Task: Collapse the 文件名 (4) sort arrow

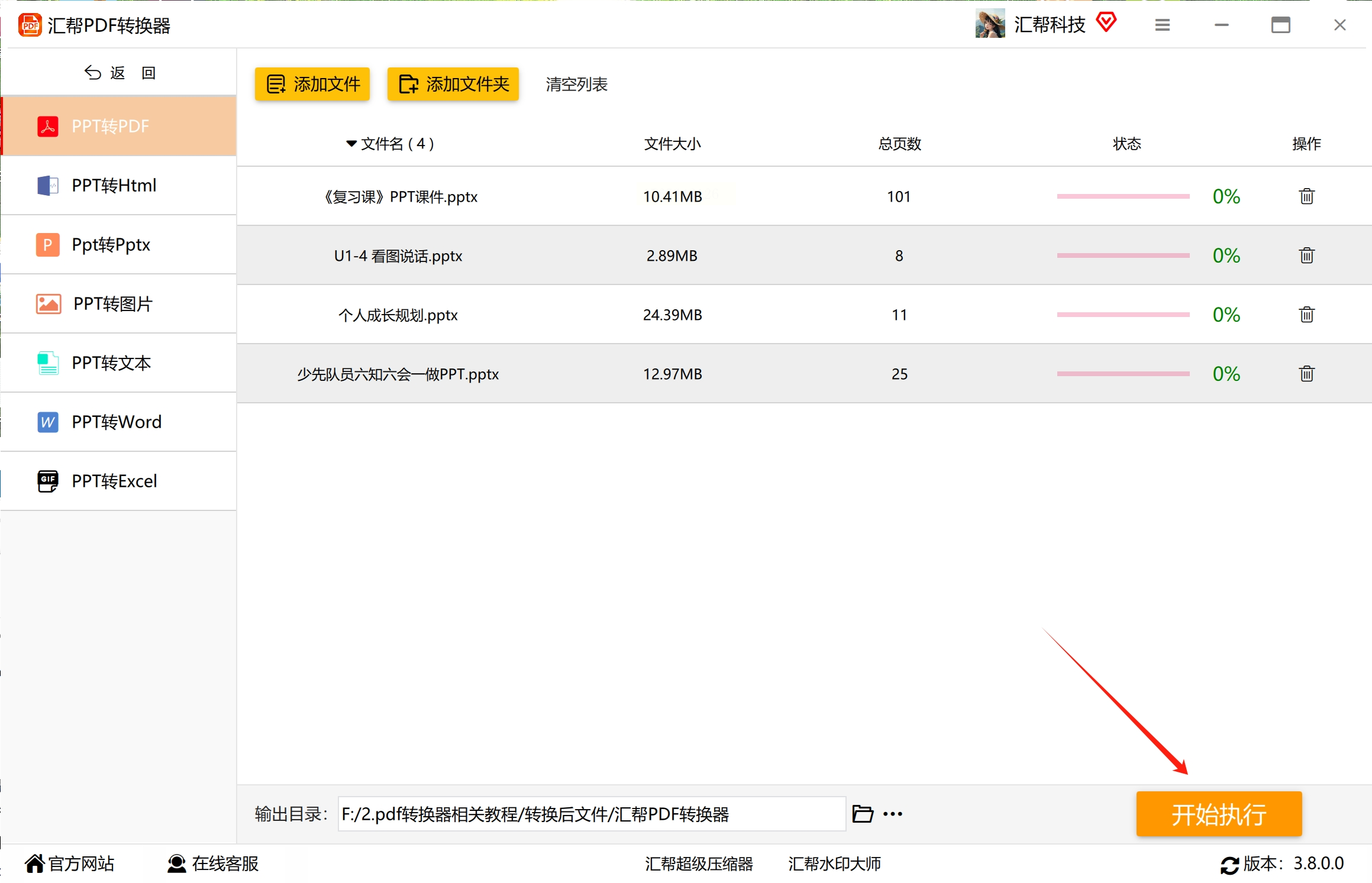Action: pyautogui.click(x=351, y=144)
